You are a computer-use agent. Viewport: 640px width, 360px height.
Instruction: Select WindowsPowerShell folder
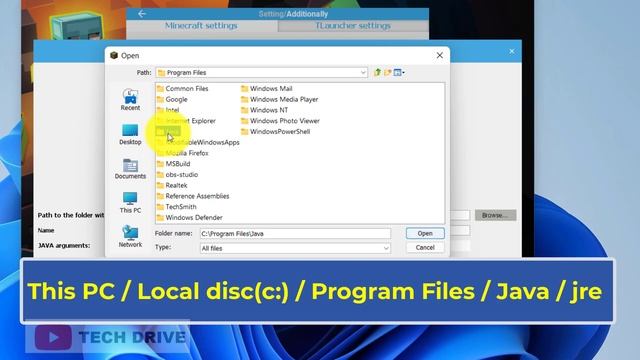276,131
